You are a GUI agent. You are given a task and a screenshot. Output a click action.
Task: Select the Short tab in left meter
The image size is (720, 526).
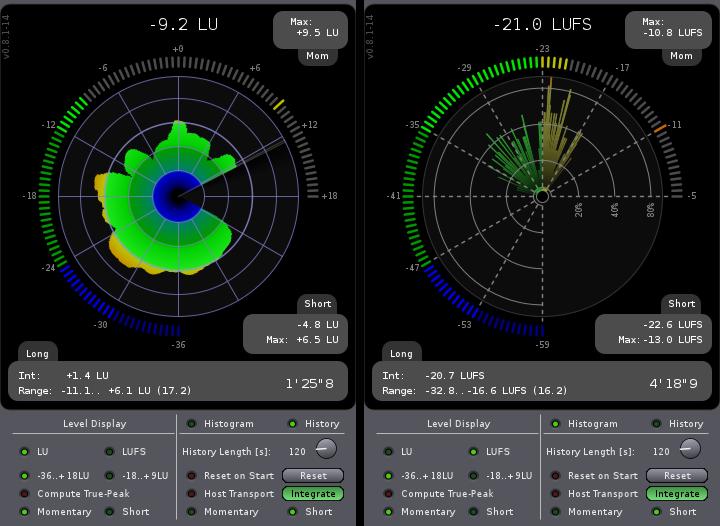pyautogui.click(x=318, y=303)
